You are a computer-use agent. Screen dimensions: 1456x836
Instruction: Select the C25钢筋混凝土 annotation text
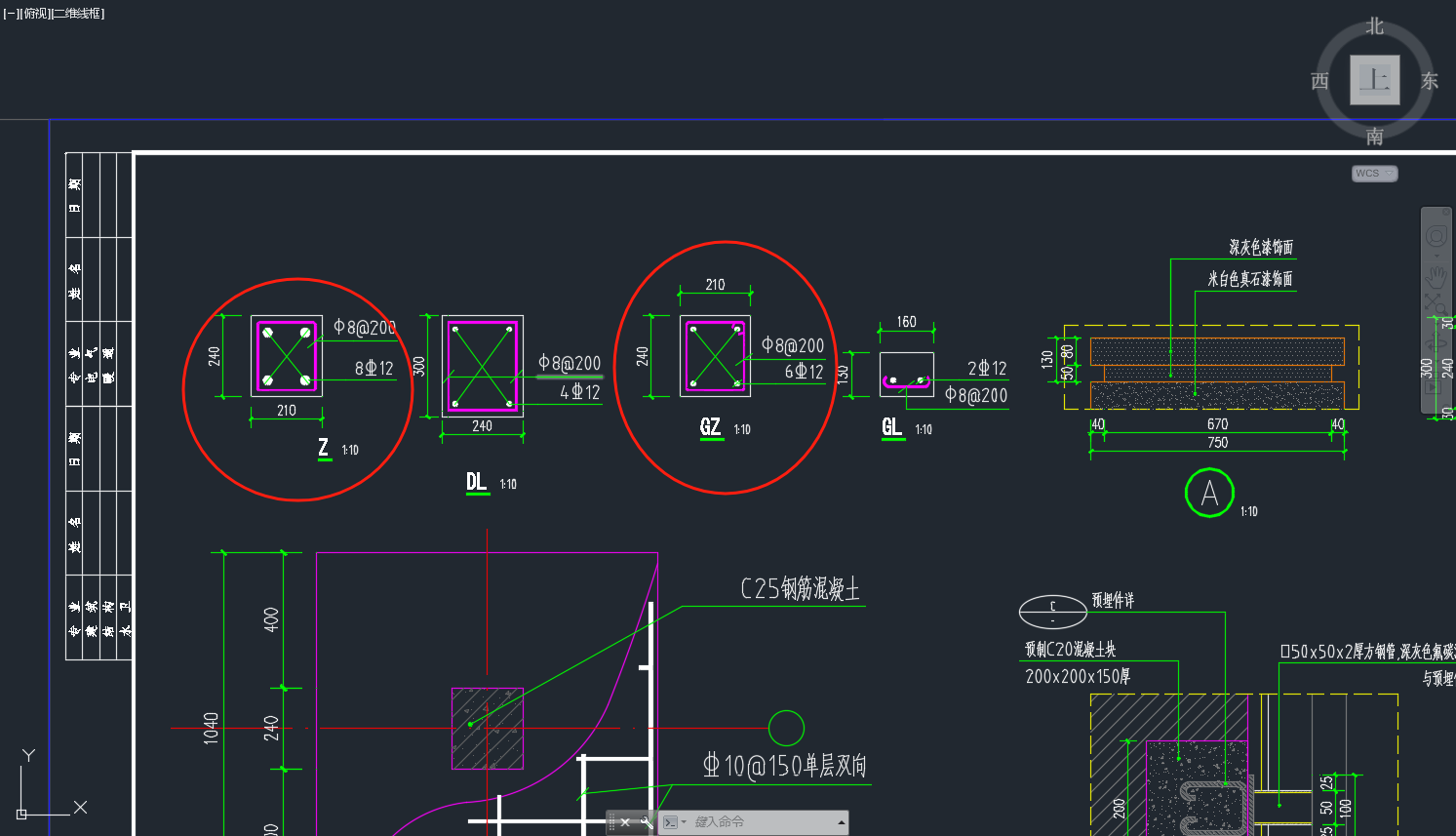800,588
